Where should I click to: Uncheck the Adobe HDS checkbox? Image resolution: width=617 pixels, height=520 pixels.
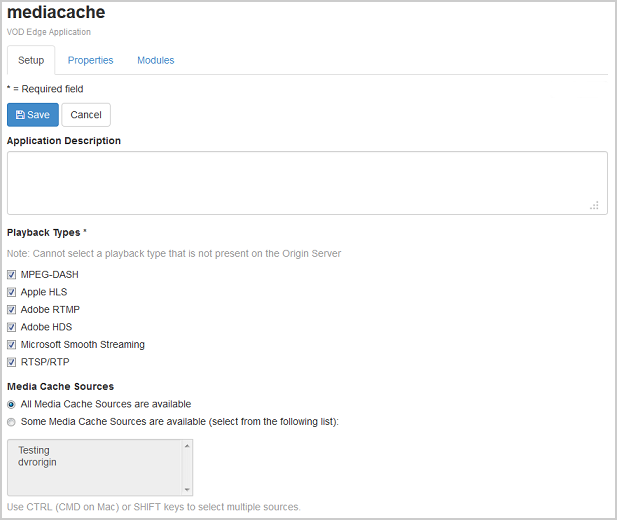coord(12,327)
